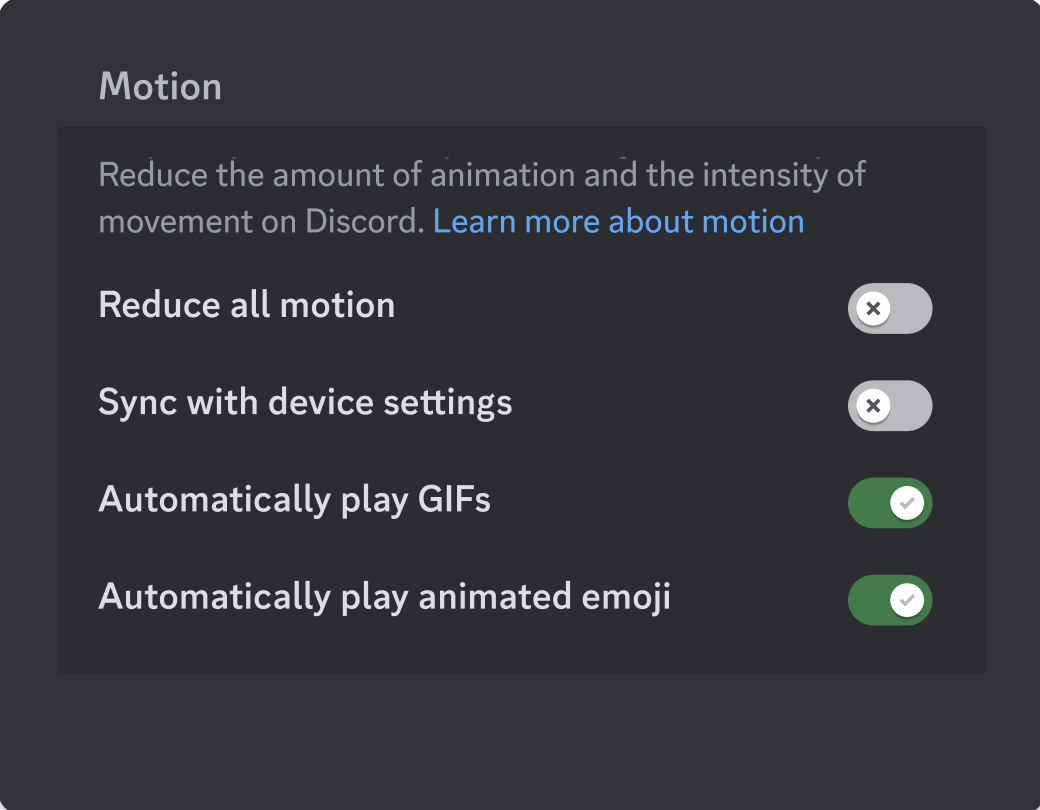
Task: Click the Reduce all motion label
Action: tap(246, 305)
